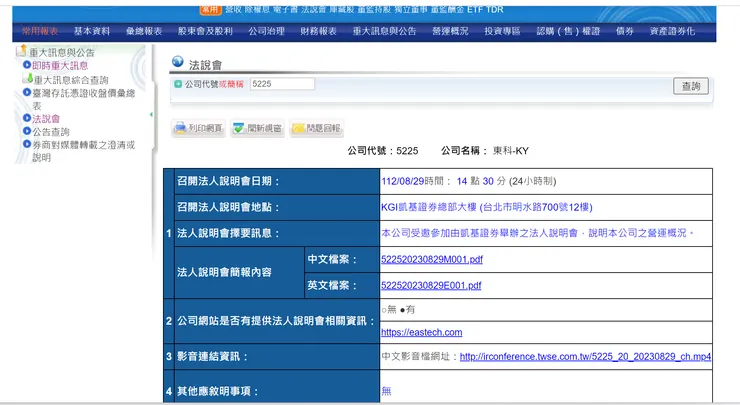Open the 董監酬金 shortcut in top bar
740x405 pixels.
[x=447, y=9]
